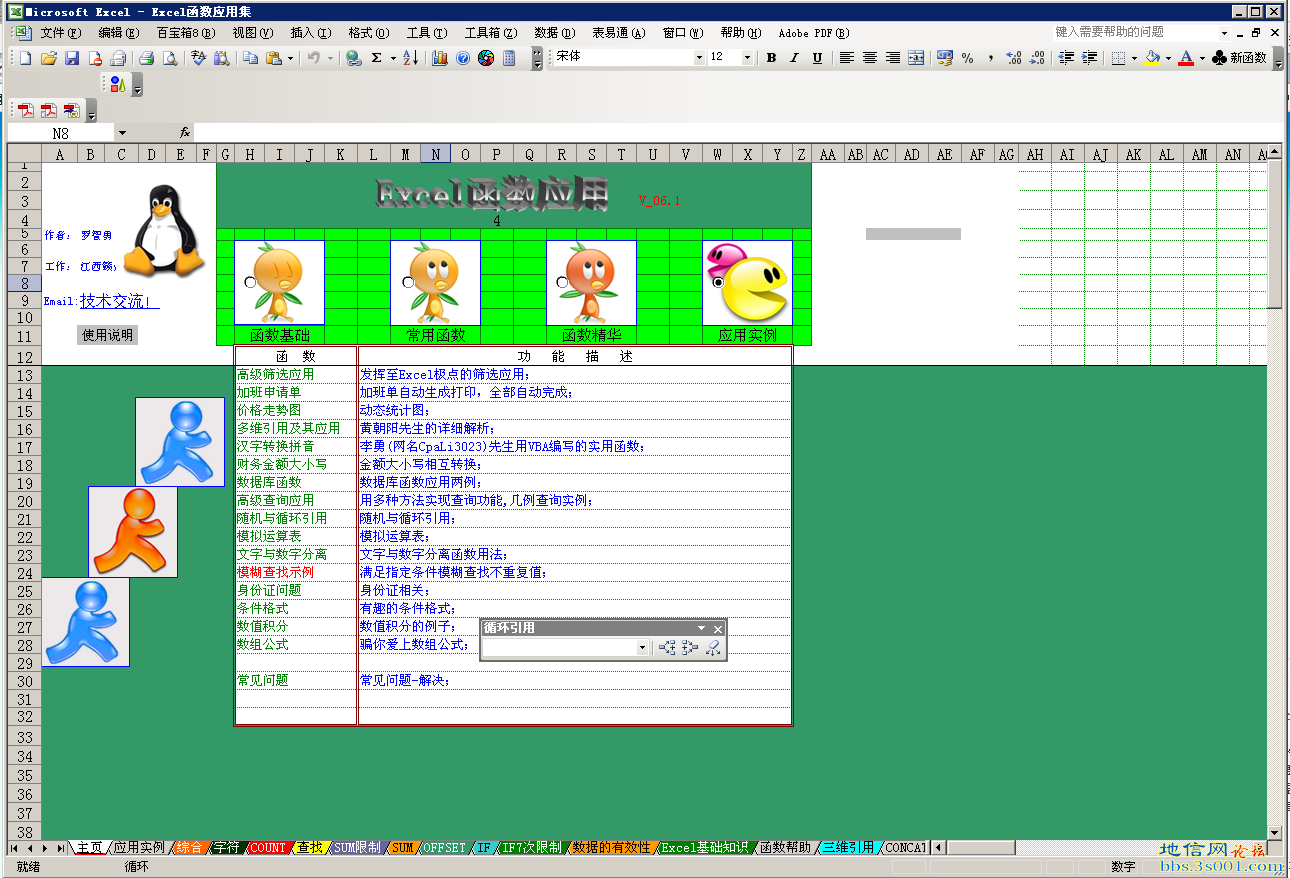
Task: Click the formula bar input area
Action: coord(737,133)
